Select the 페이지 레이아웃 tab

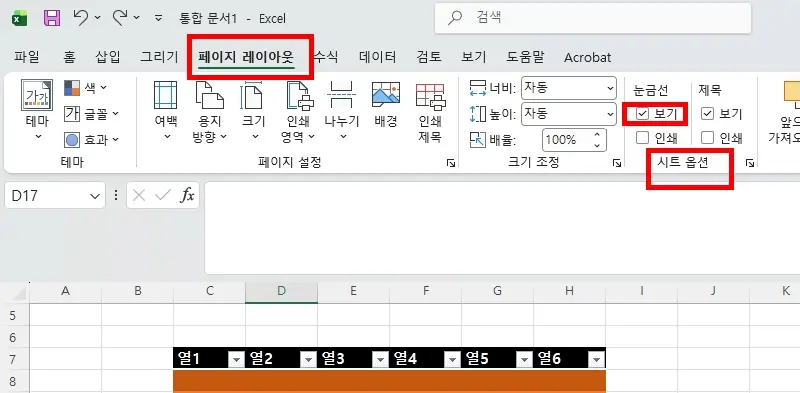click(246, 57)
